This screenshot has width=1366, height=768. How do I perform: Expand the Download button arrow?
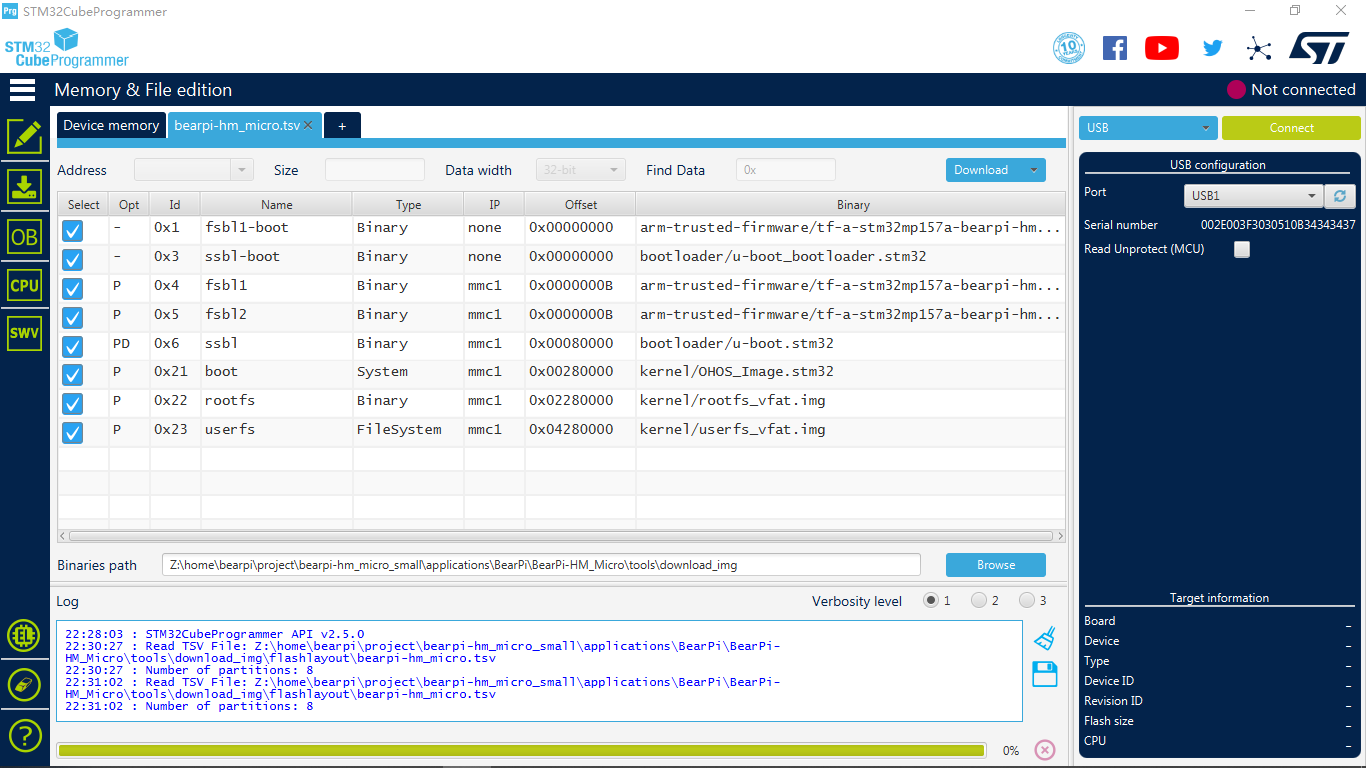coord(1034,170)
